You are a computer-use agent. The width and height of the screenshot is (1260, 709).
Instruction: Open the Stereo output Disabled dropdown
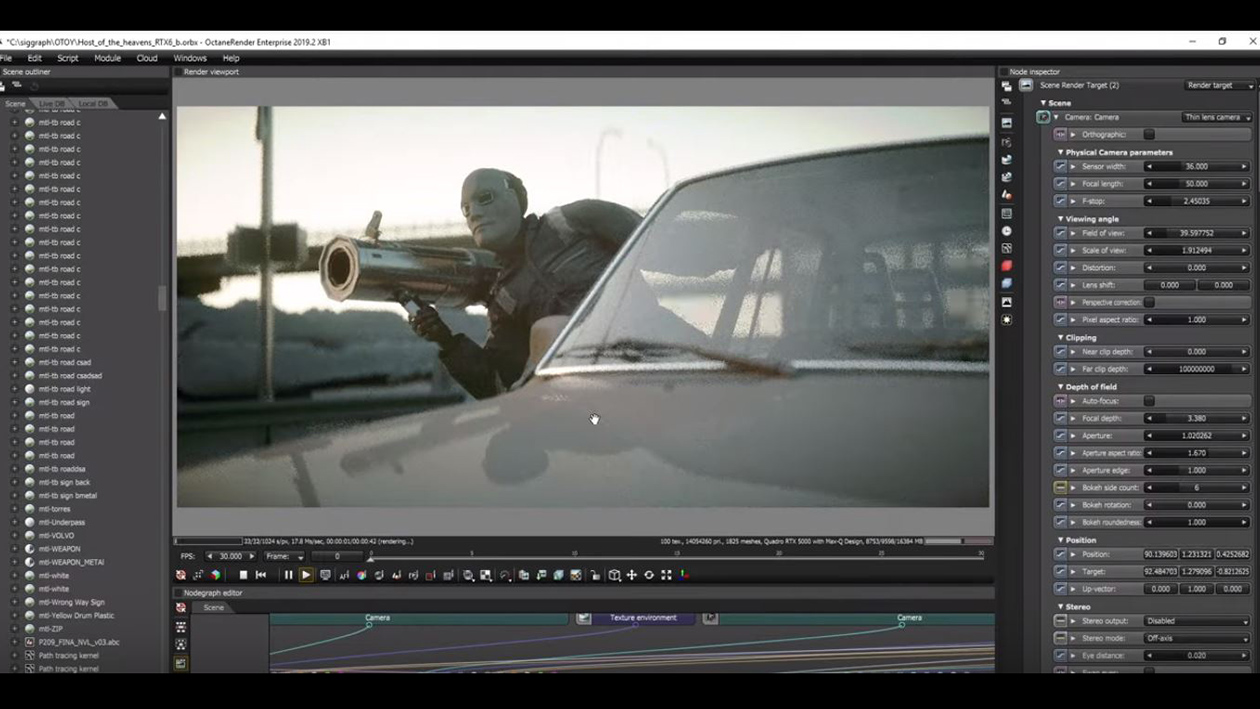point(1197,621)
